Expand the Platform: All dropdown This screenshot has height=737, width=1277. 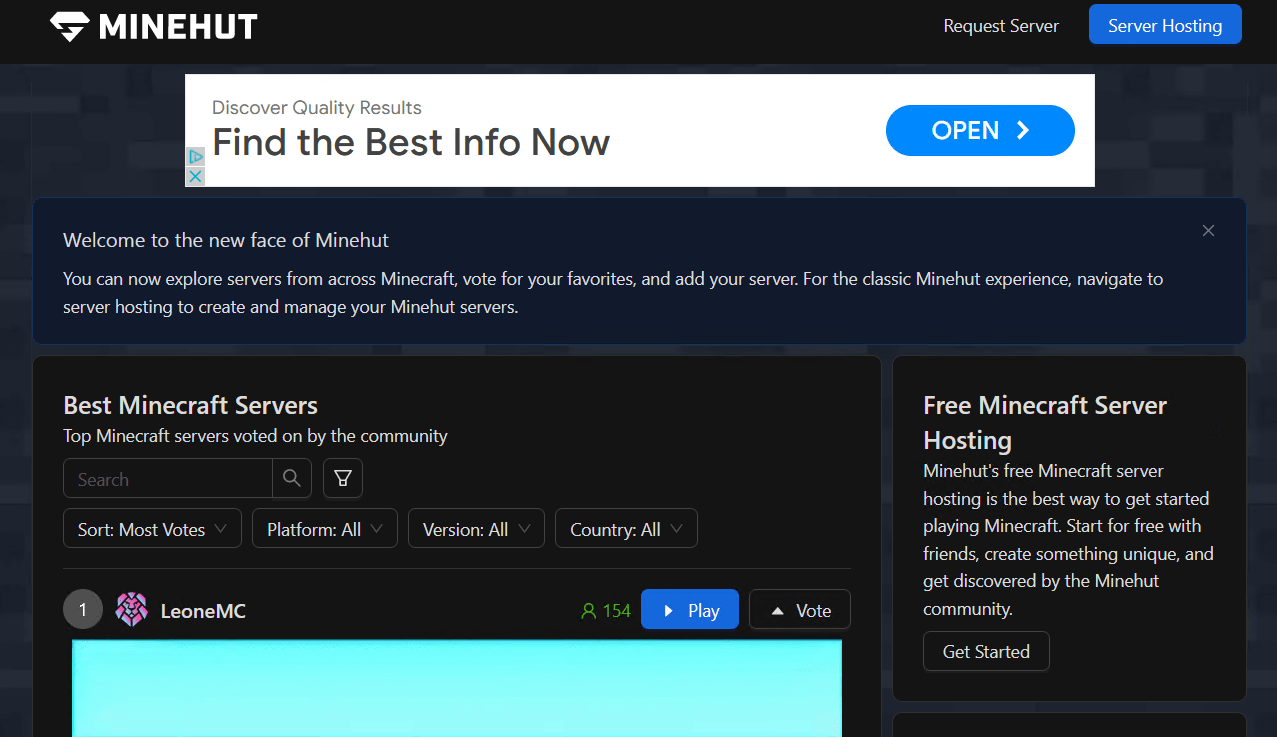[324, 528]
